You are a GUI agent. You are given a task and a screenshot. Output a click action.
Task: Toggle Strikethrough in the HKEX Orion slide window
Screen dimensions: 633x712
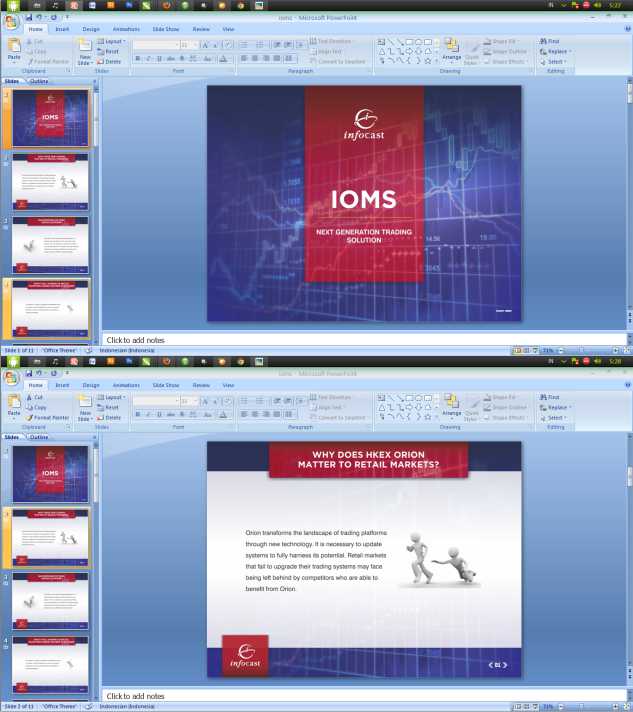[171, 415]
